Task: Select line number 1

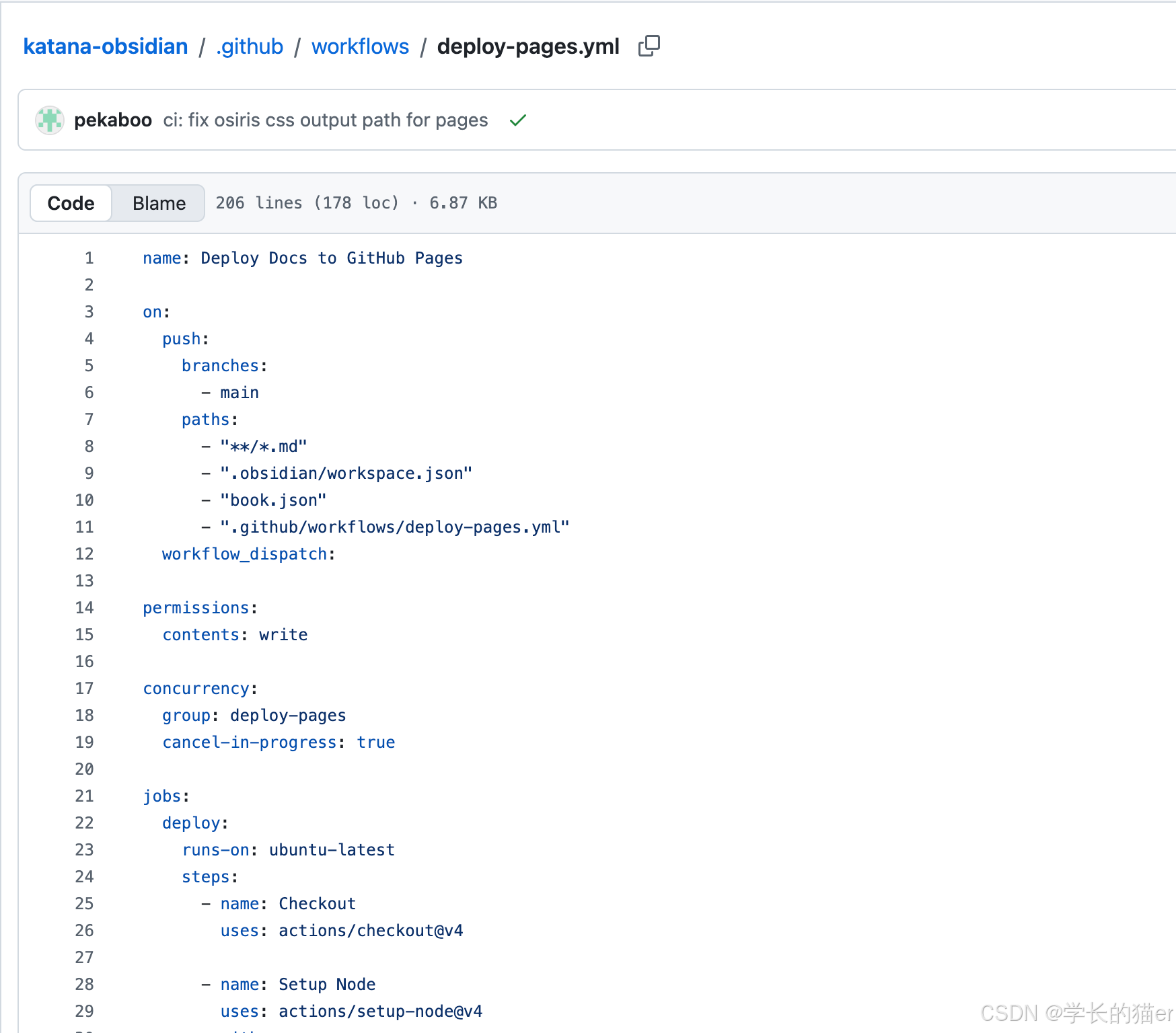Action: coord(89,258)
